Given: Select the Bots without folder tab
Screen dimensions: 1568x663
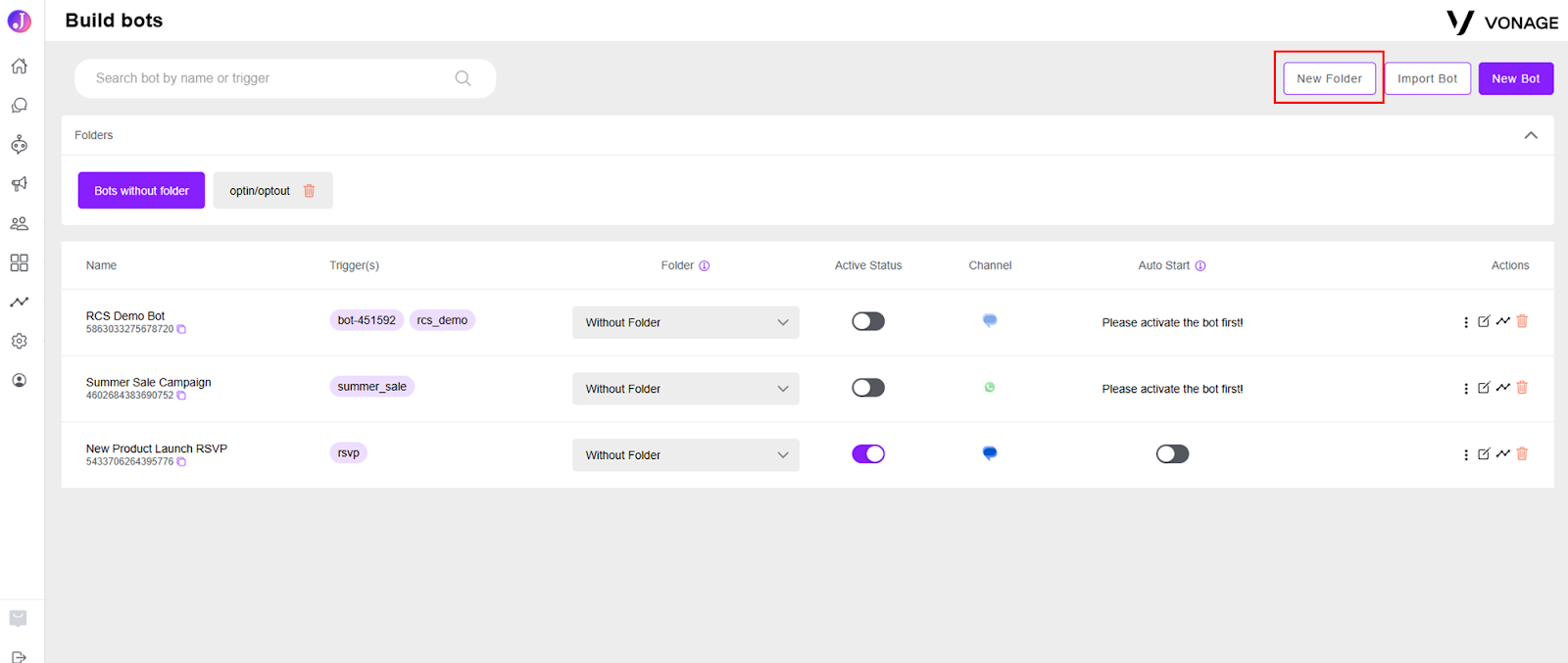Looking at the screenshot, I should [141, 191].
